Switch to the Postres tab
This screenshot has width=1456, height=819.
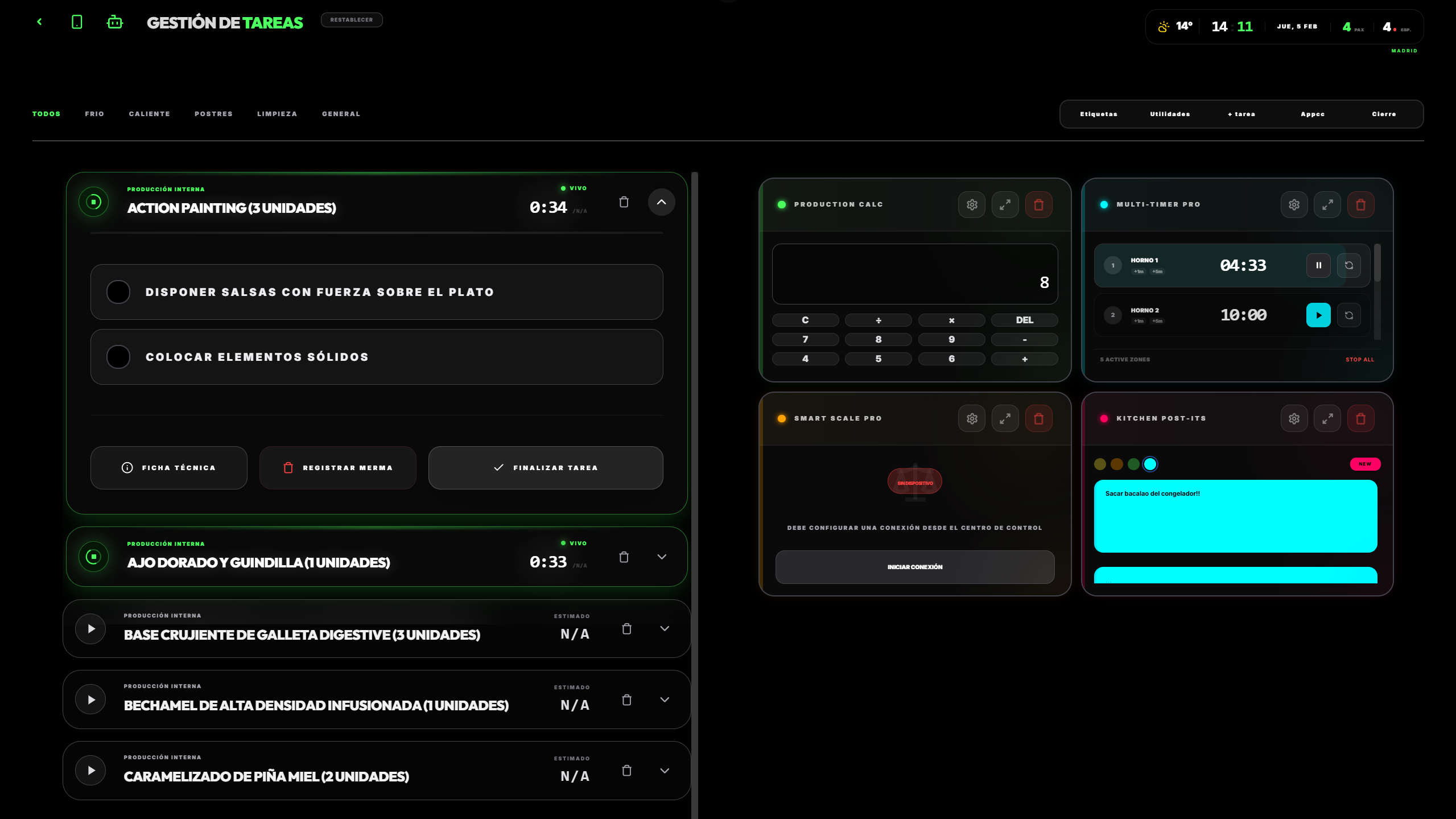pyautogui.click(x=213, y=114)
